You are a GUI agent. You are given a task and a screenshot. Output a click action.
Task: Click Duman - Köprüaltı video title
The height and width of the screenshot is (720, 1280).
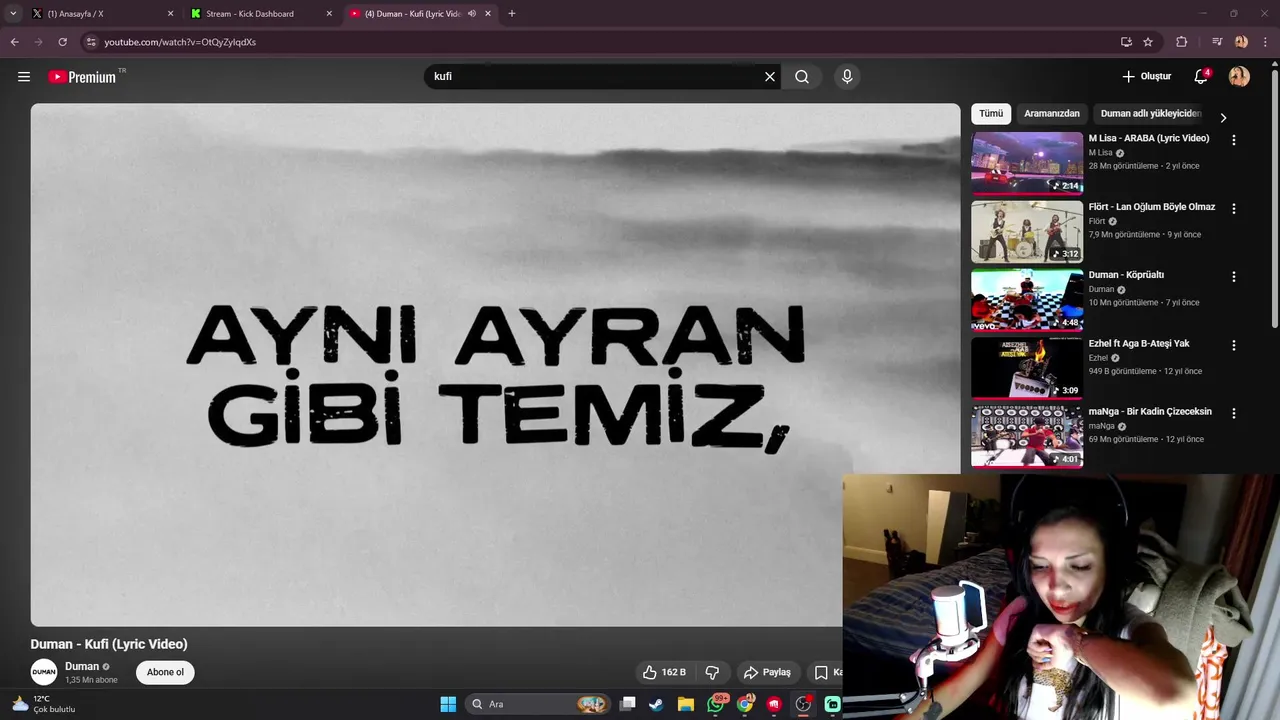[x=1126, y=275]
